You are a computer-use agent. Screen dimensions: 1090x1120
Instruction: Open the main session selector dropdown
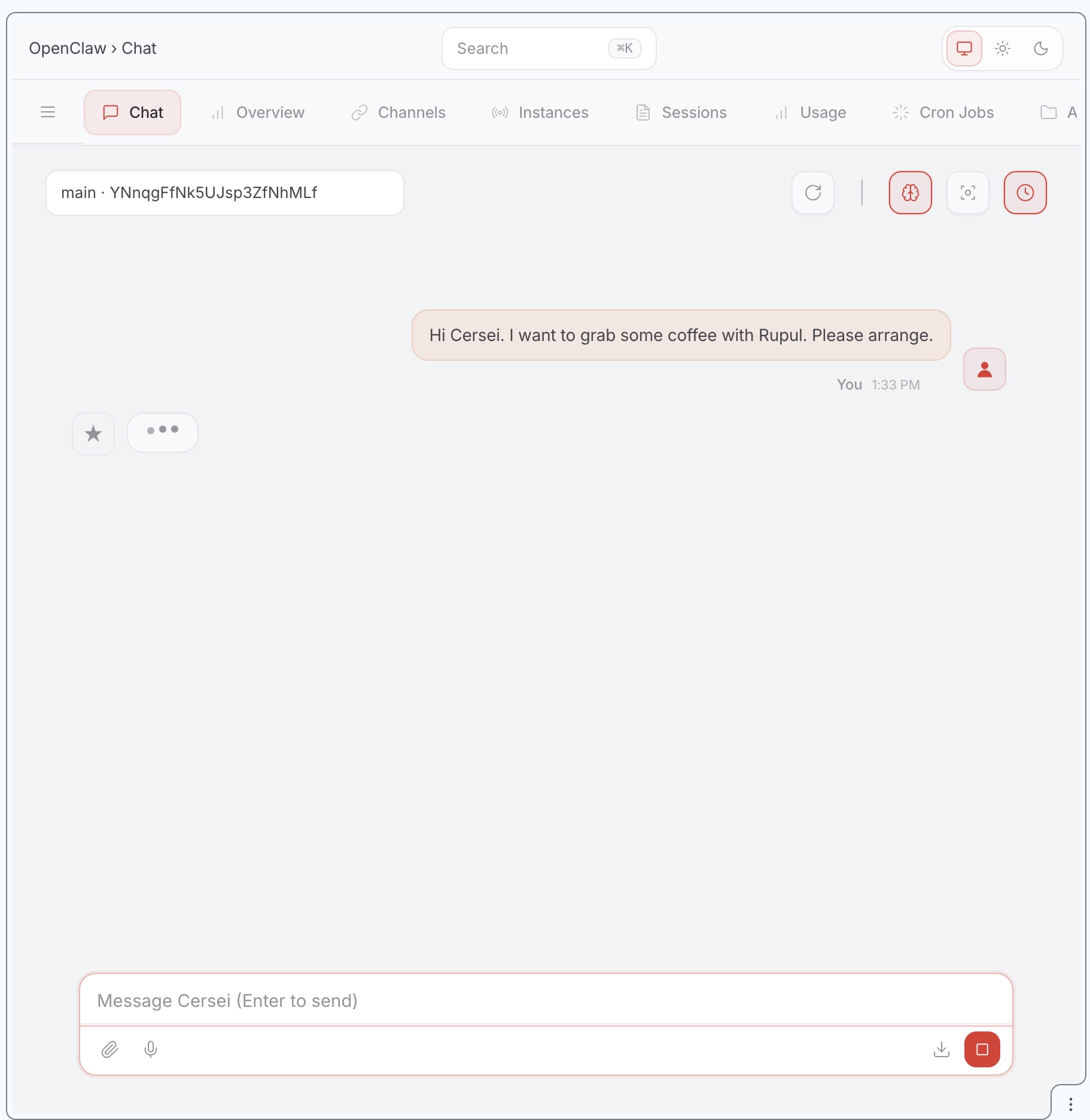(x=224, y=193)
